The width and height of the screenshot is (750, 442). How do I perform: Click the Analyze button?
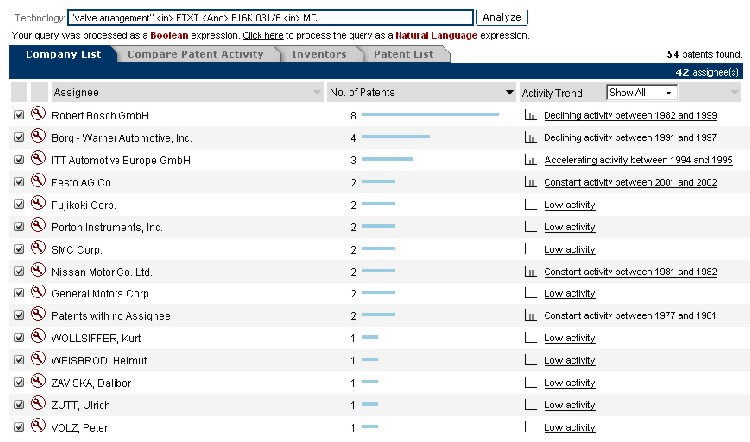click(502, 17)
